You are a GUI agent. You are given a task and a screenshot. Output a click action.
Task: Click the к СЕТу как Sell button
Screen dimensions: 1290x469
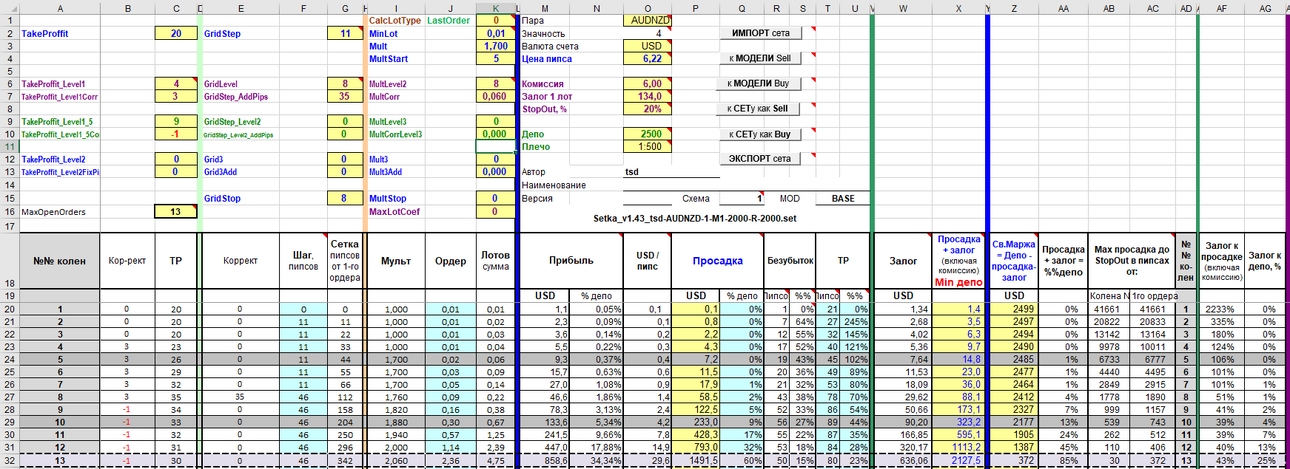coord(760,108)
